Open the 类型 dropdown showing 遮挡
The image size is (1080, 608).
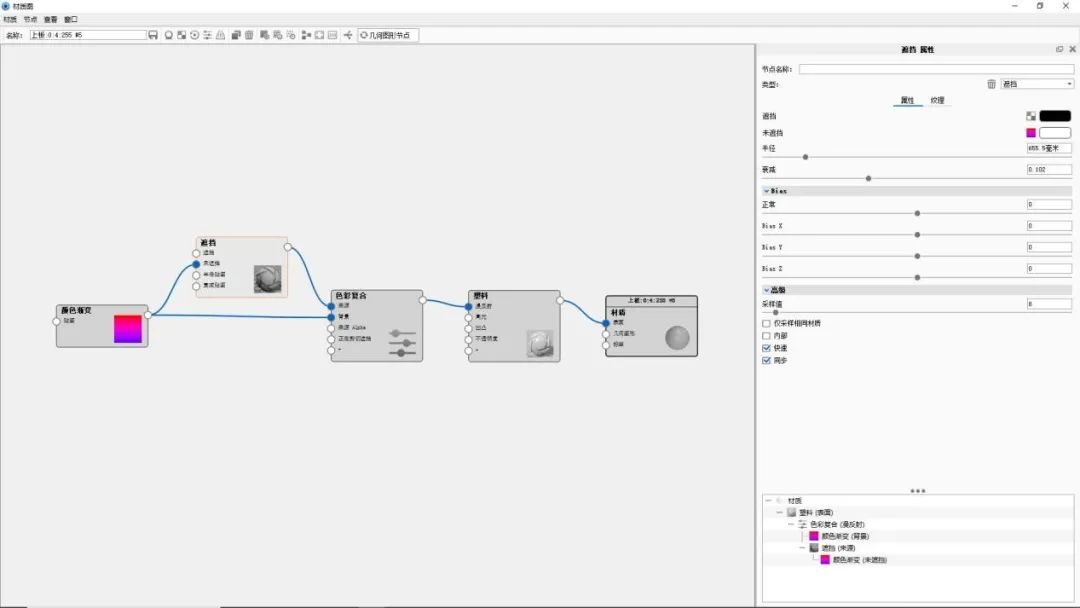[1037, 84]
